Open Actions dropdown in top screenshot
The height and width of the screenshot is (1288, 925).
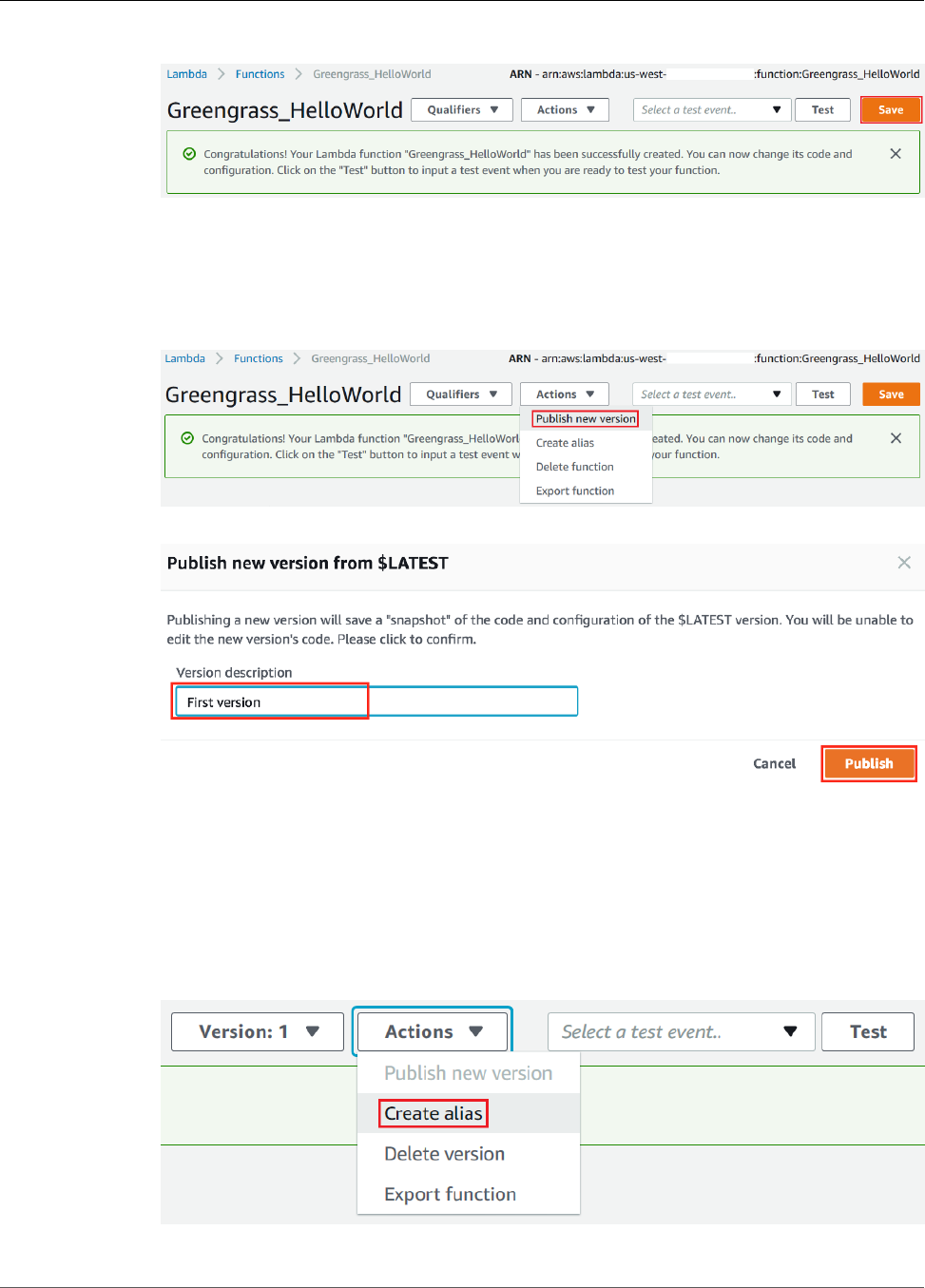pyautogui.click(x=565, y=110)
